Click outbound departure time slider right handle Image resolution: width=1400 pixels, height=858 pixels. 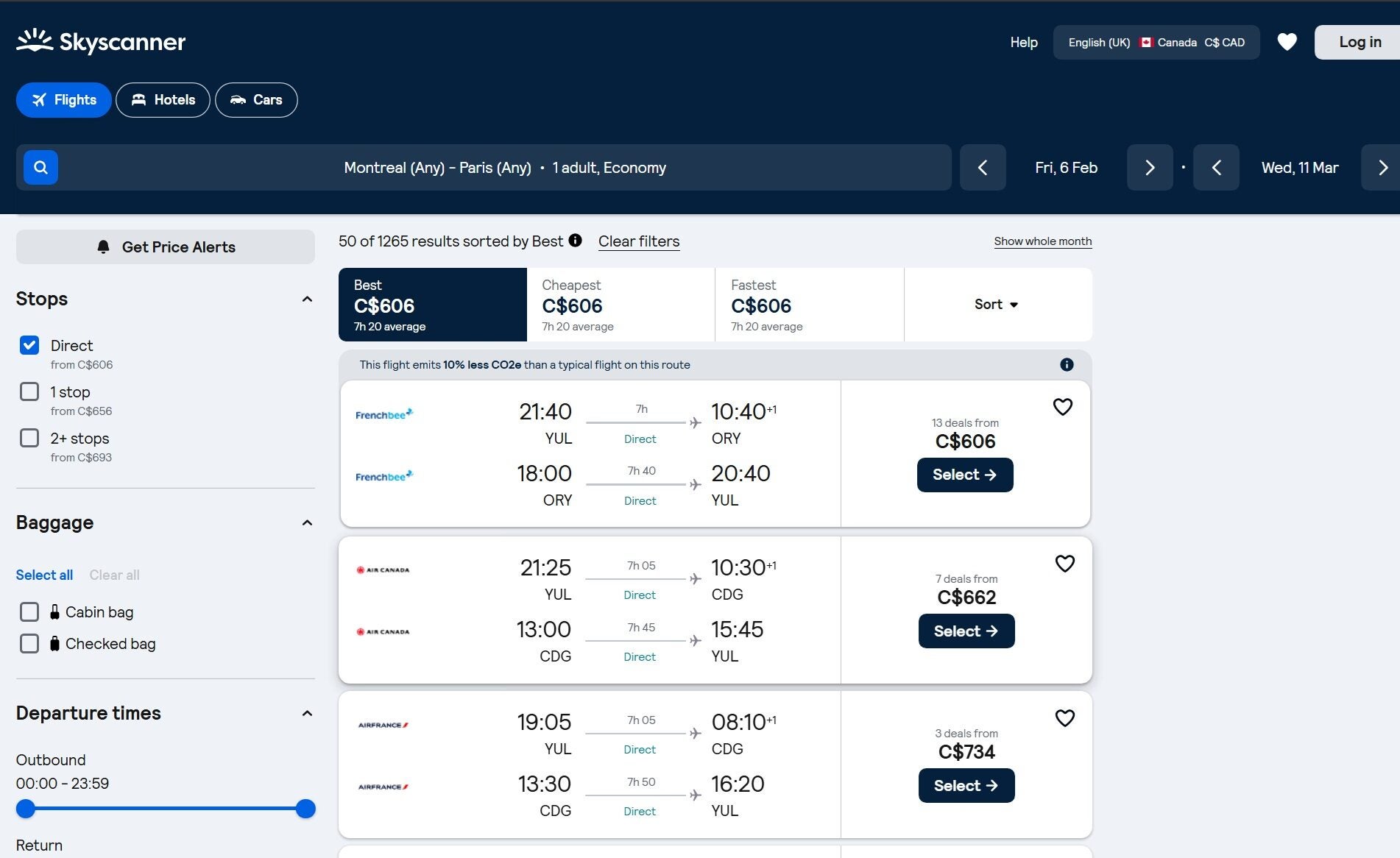point(305,809)
